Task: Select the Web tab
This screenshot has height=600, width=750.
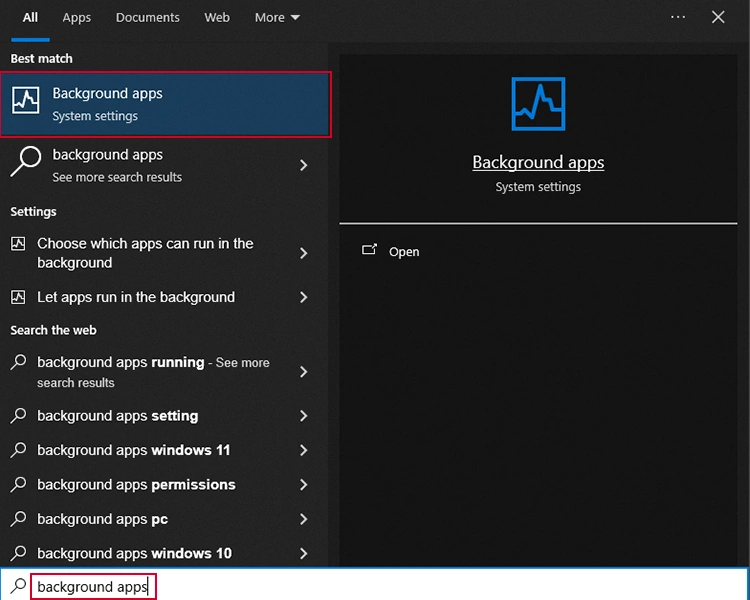Action: tap(217, 18)
